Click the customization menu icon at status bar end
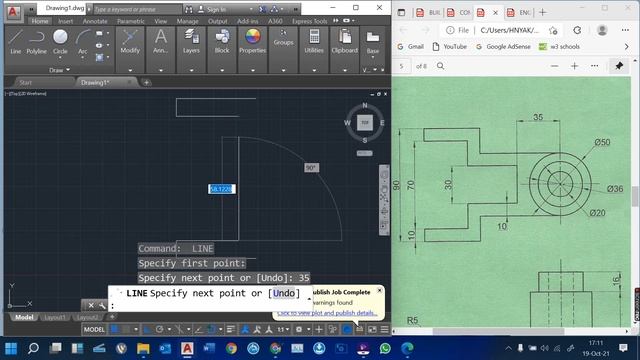This screenshot has height=360, width=640. (384, 329)
